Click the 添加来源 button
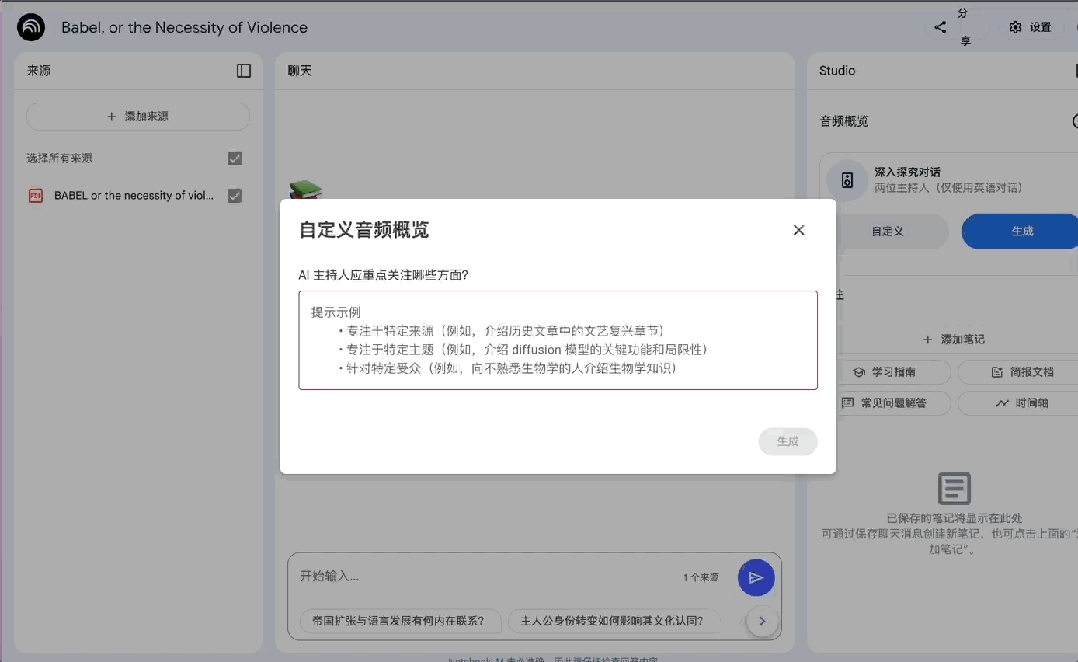 138,116
